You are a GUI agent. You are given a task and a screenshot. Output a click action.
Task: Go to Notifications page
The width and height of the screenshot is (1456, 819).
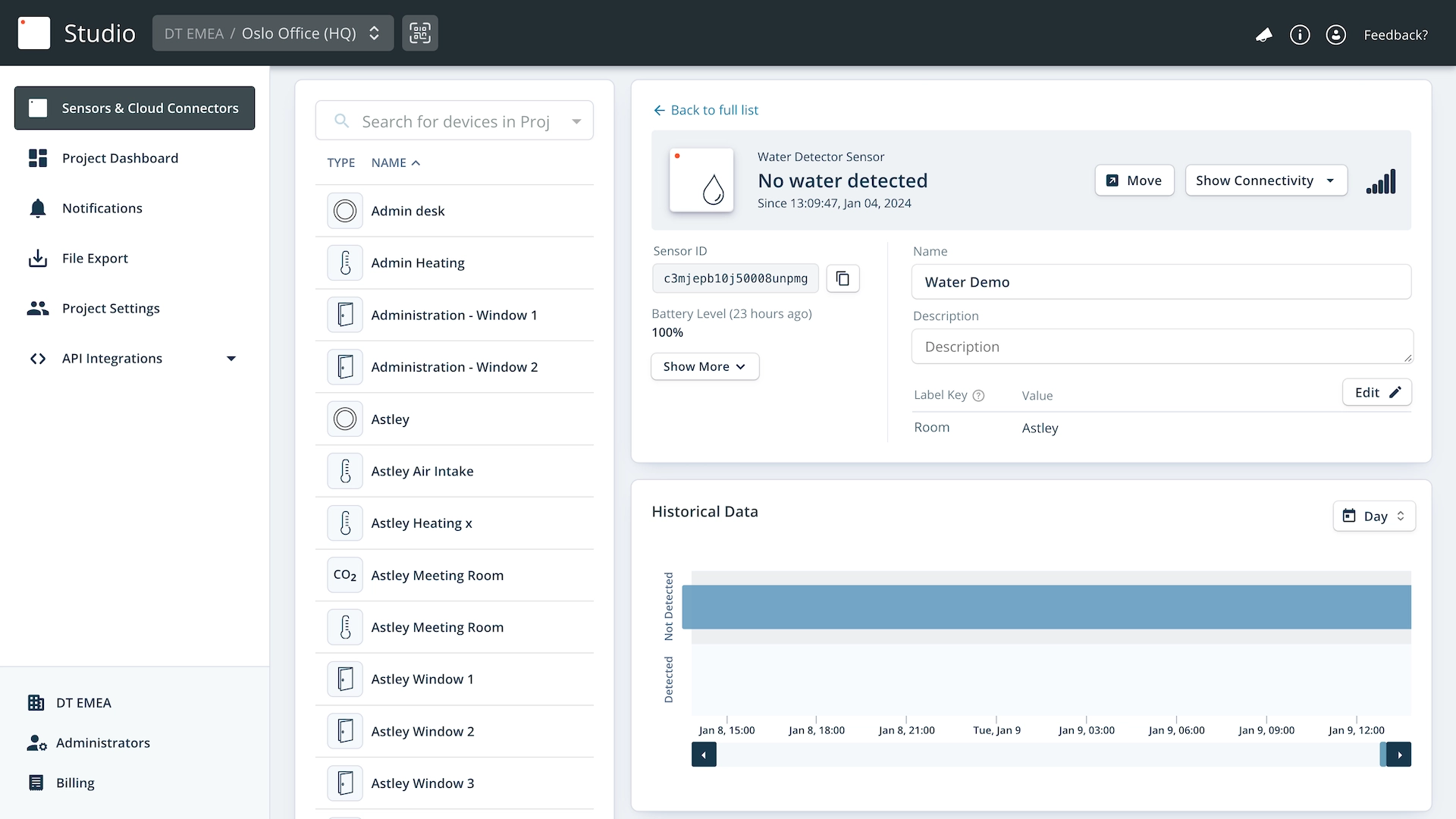coord(102,209)
